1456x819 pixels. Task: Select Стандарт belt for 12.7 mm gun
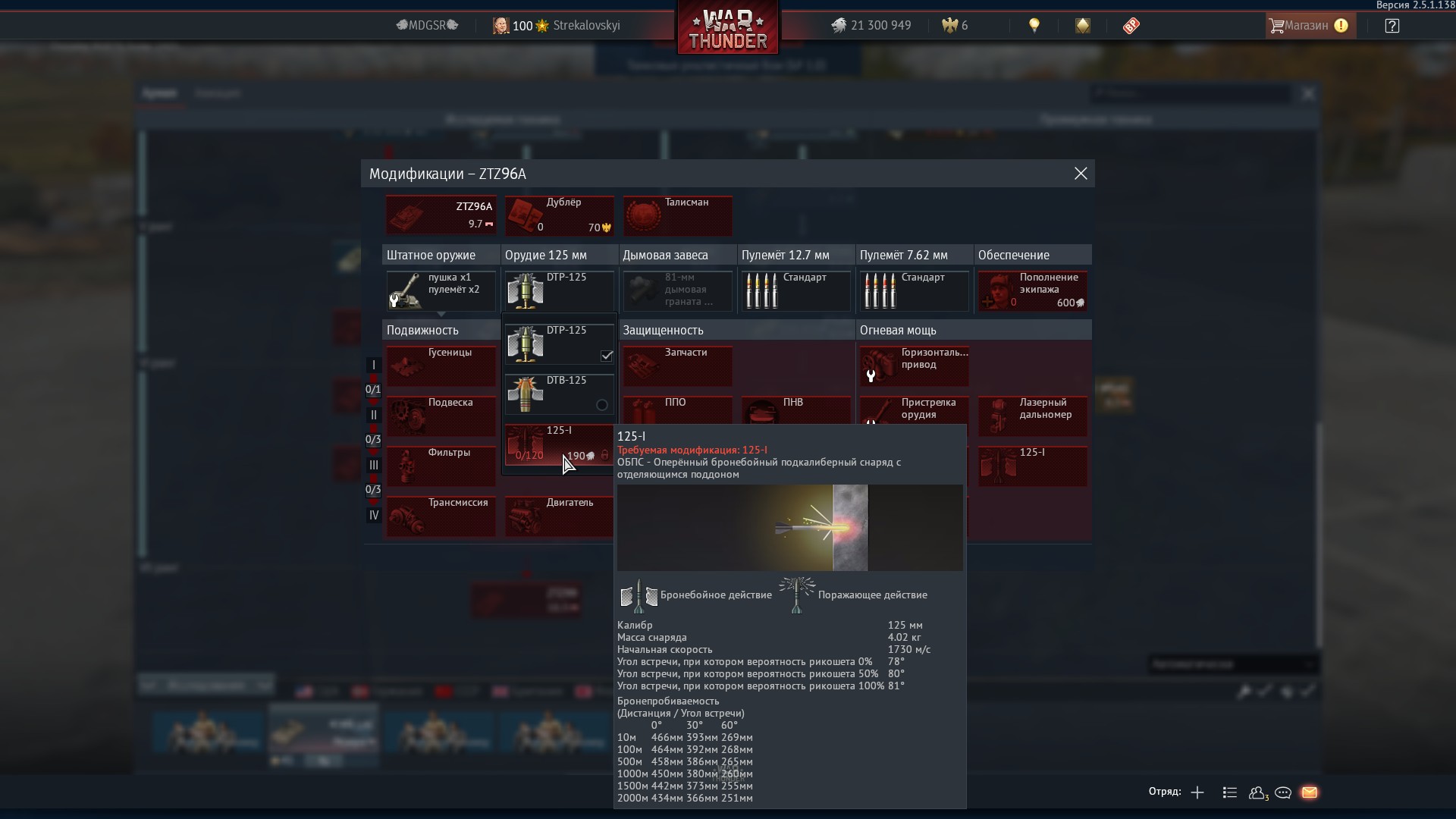tap(796, 290)
